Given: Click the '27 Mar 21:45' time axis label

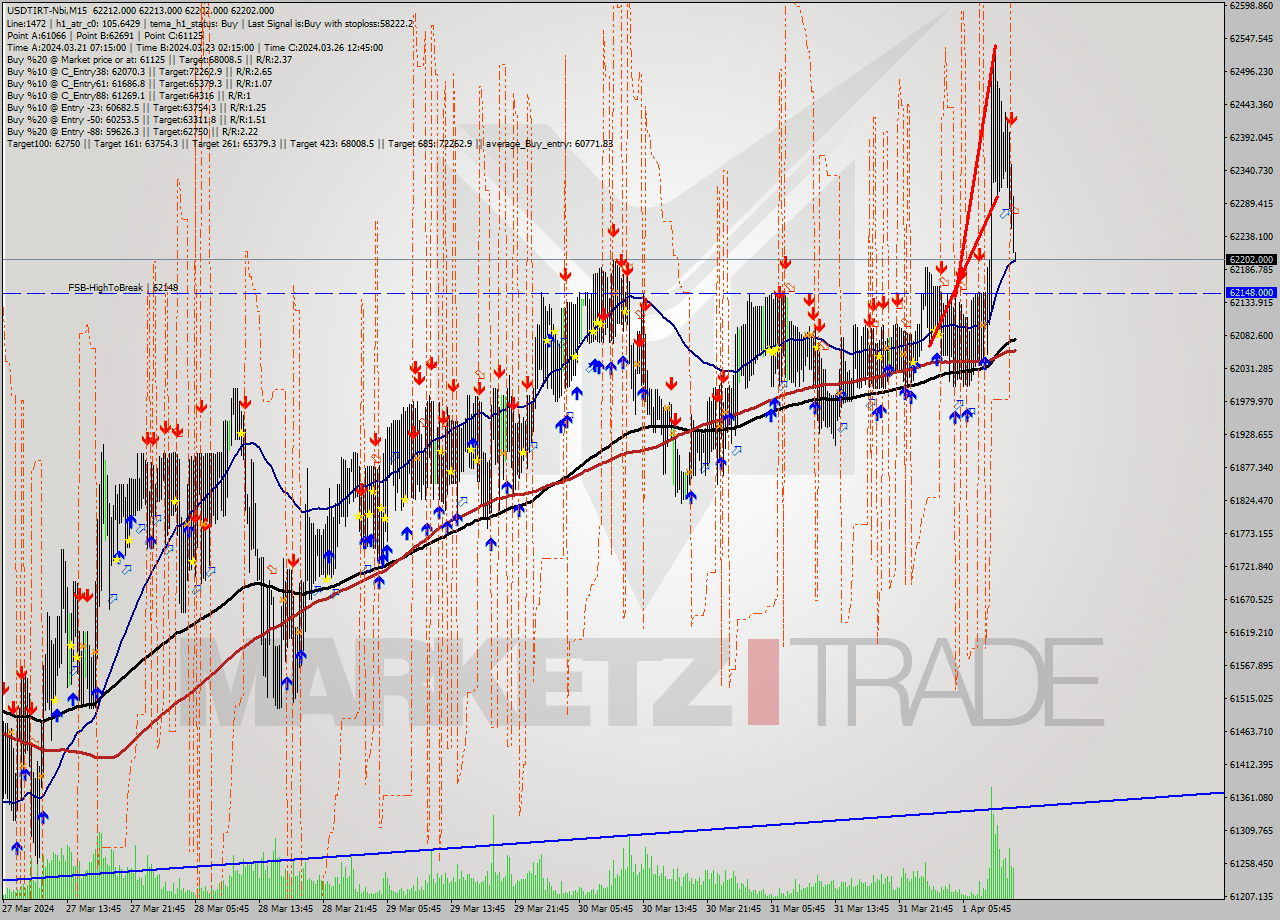Looking at the screenshot, I should 157,910.
